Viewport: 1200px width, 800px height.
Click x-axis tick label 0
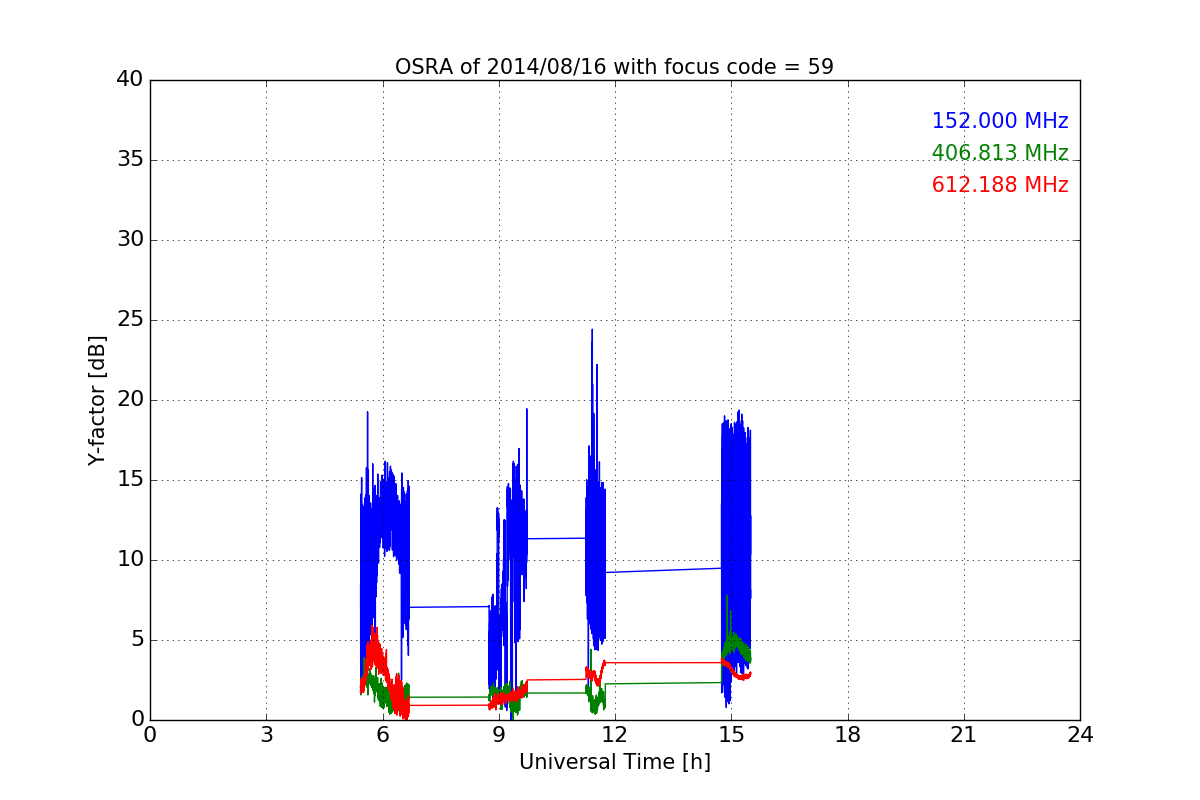coord(150,735)
